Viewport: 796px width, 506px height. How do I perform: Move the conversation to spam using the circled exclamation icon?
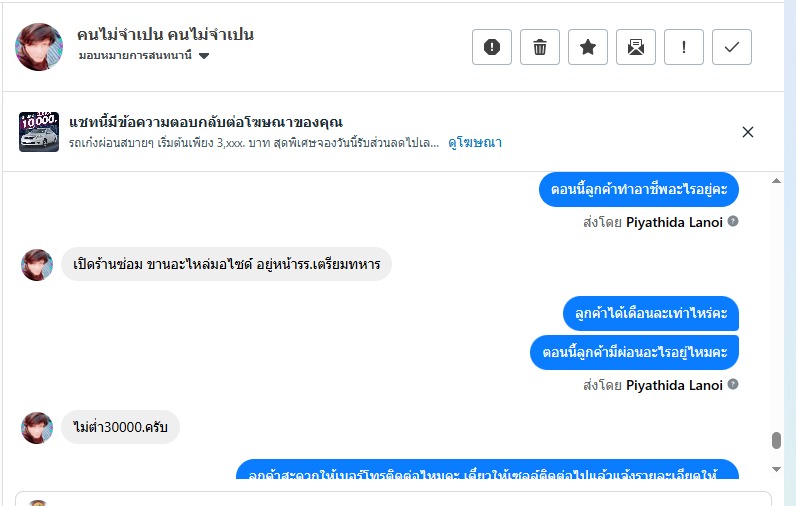tap(492, 47)
